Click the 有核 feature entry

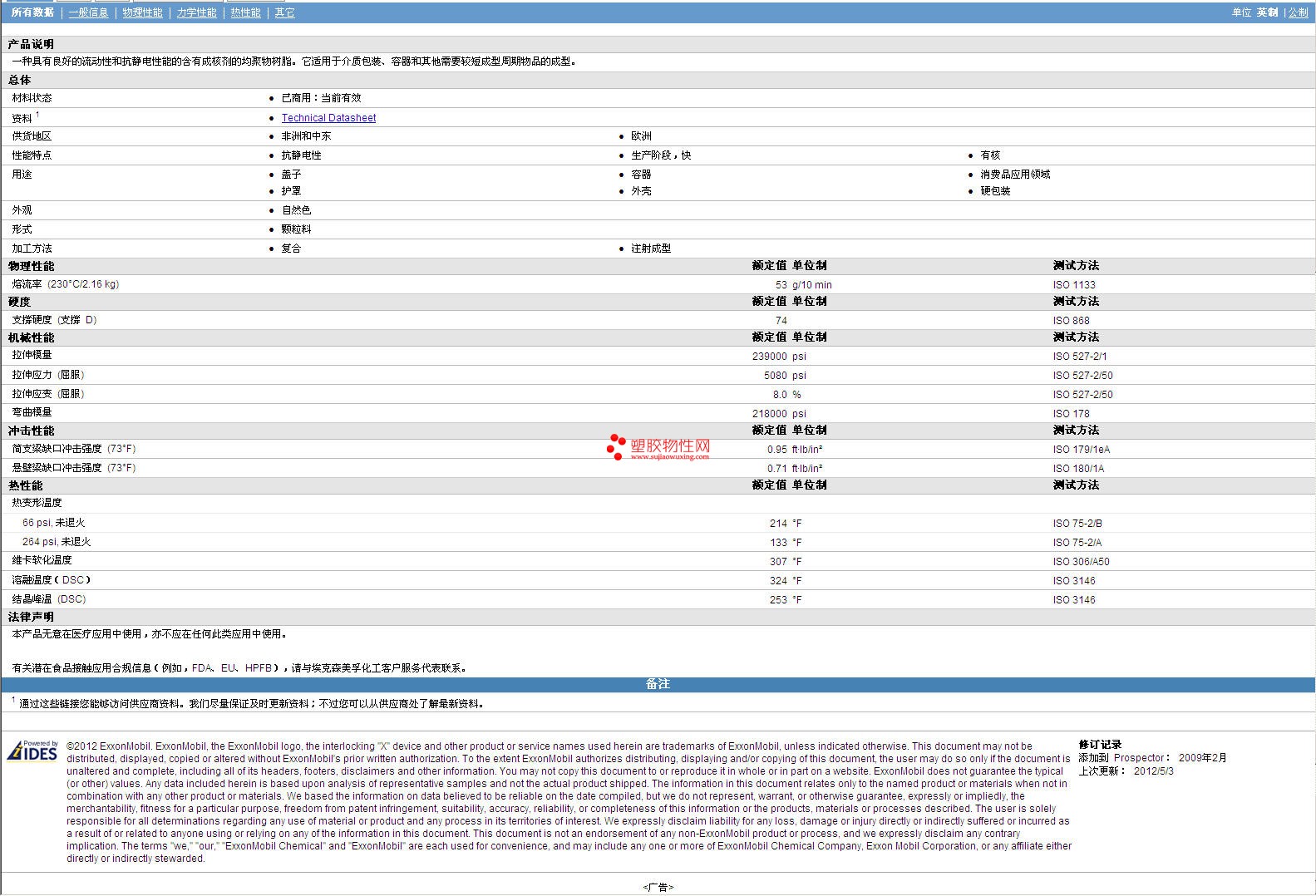pos(990,155)
